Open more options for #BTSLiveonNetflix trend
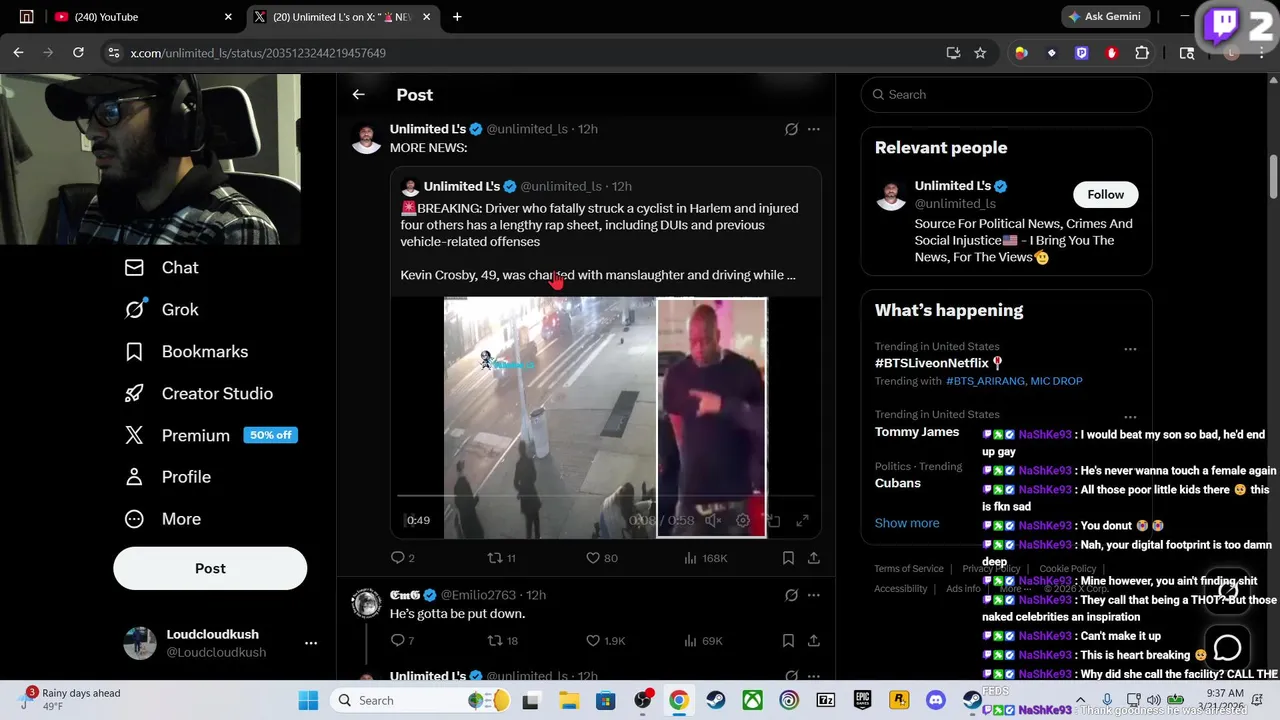Viewport: 1280px width, 720px height. [x=1130, y=349]
